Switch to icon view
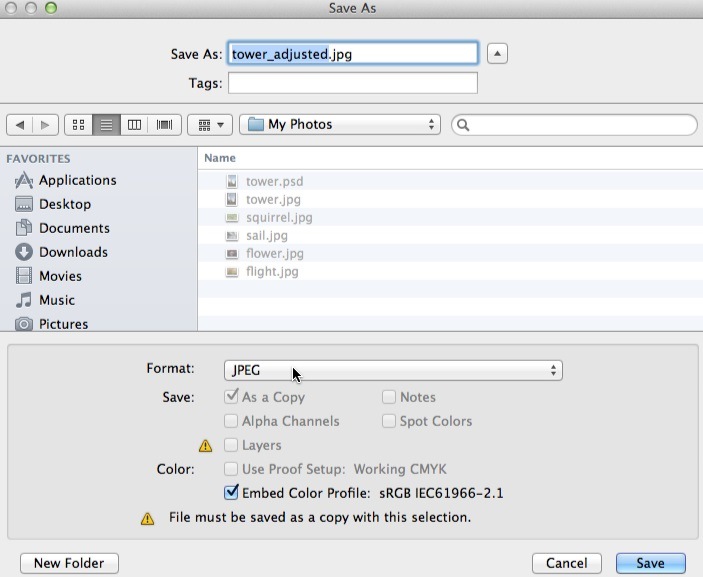Image resolution: width=703 pixels, height=577 pixels. coord(78,125)
